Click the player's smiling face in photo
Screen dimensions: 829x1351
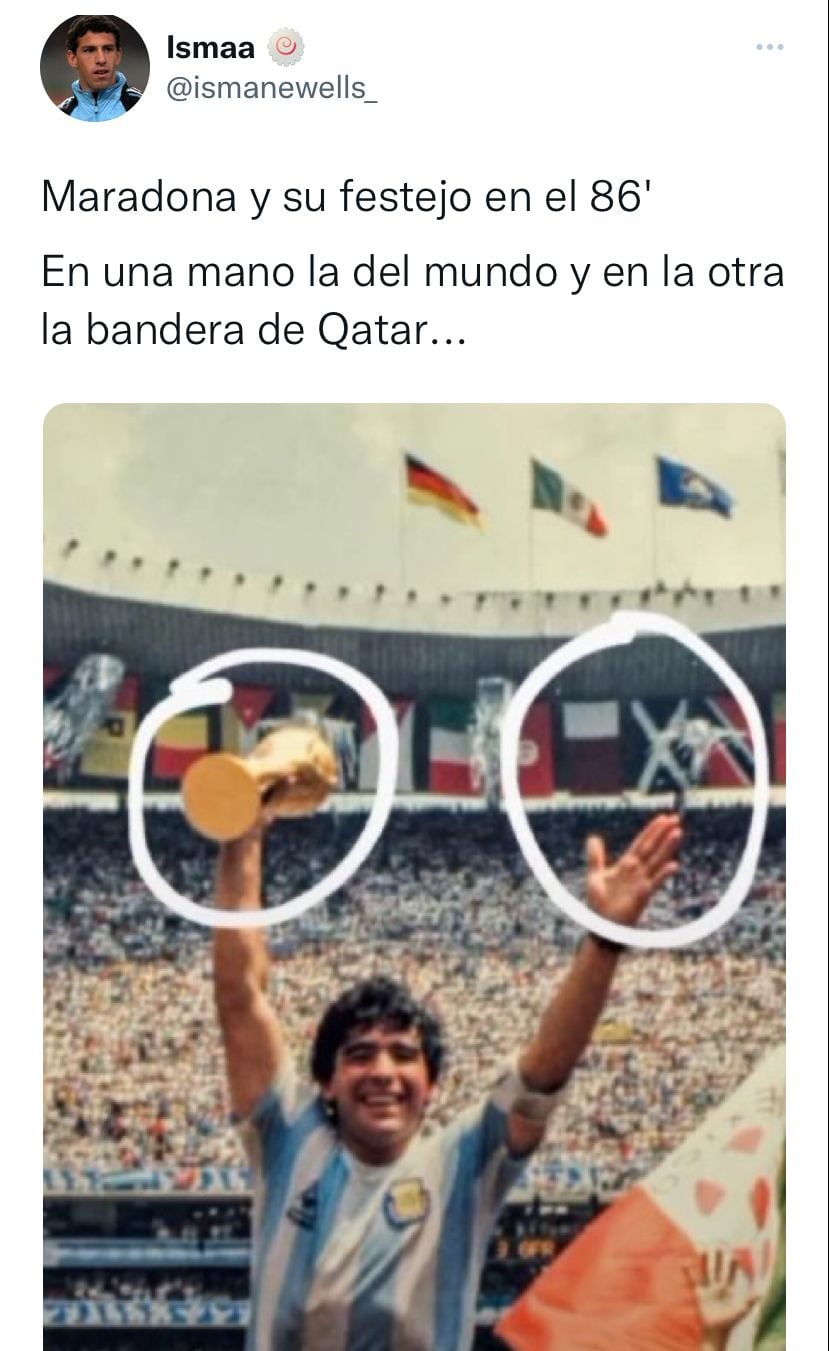[x=382, y=1063]
